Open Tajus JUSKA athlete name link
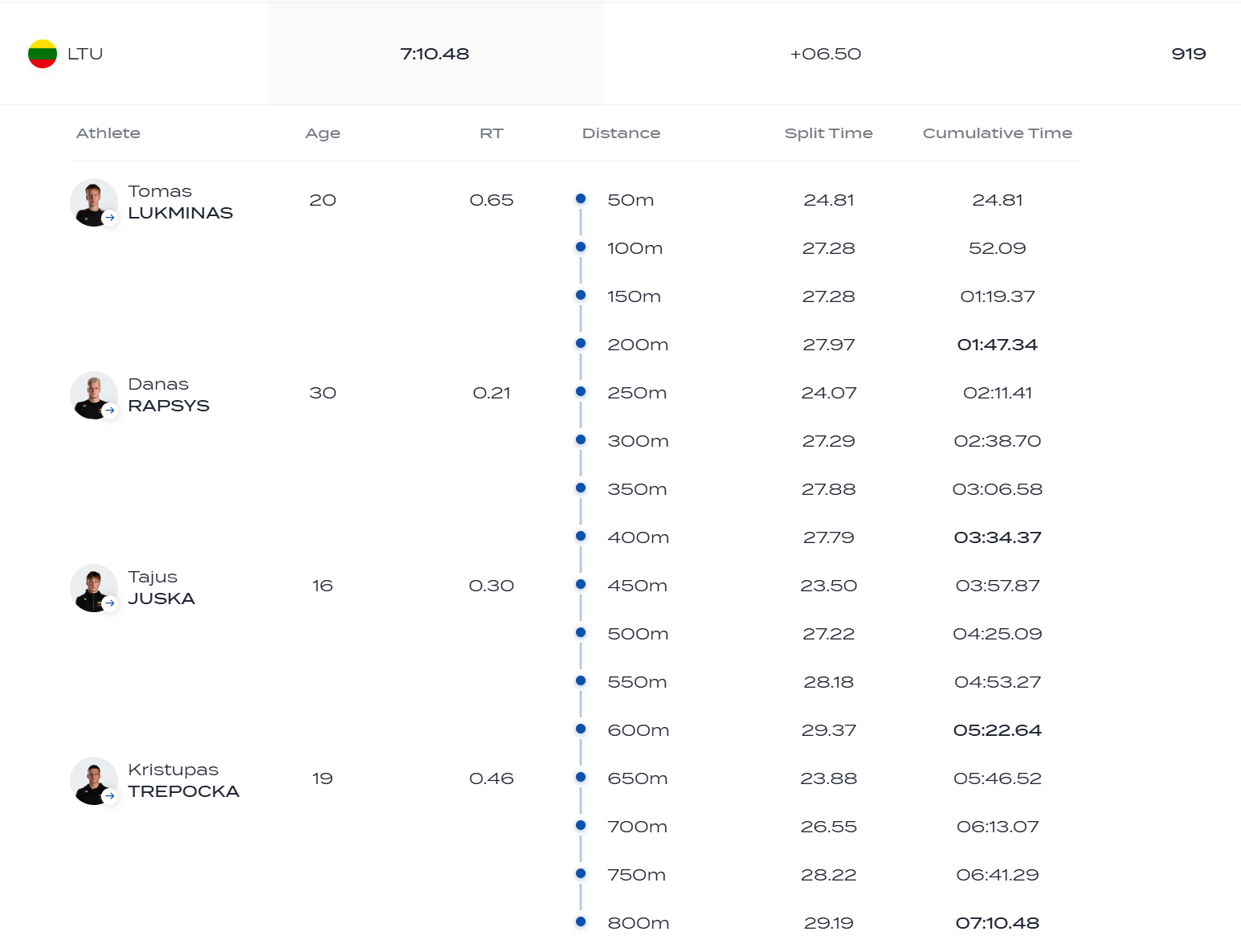Viewport: 1241px width, 952px height. click(161, 587)
